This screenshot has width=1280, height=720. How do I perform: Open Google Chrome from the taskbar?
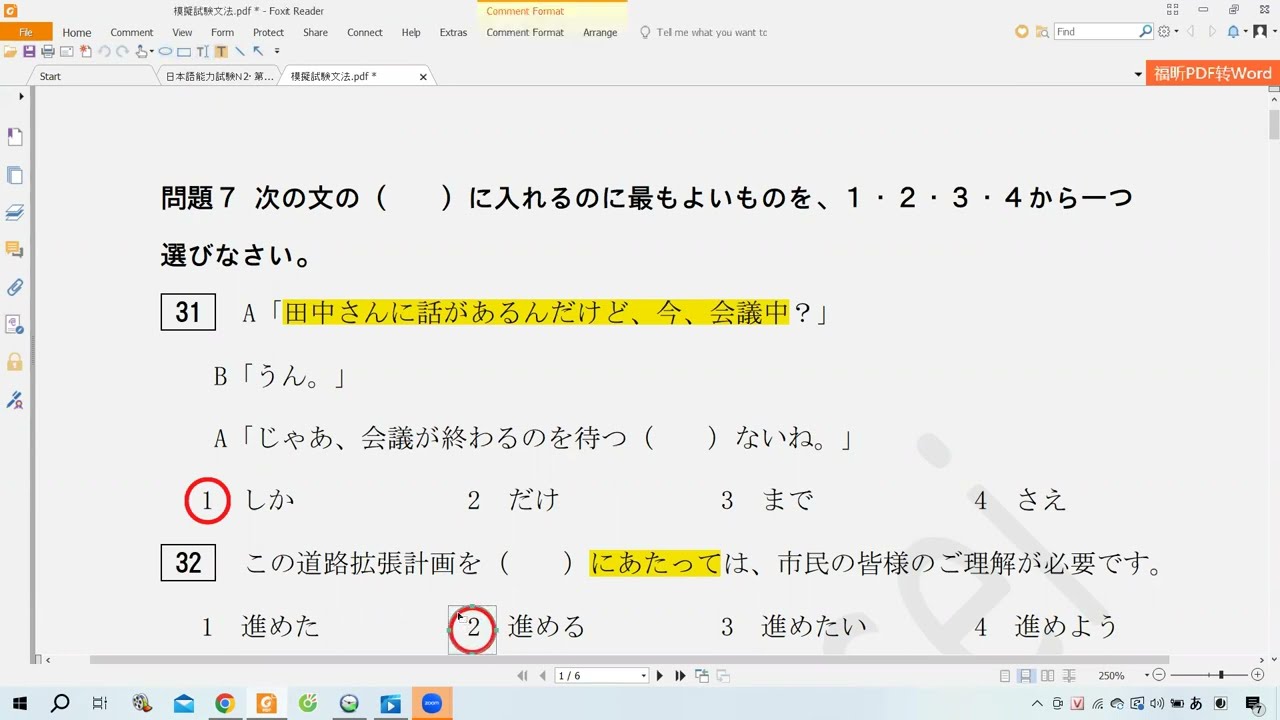(x=224, y=703)
